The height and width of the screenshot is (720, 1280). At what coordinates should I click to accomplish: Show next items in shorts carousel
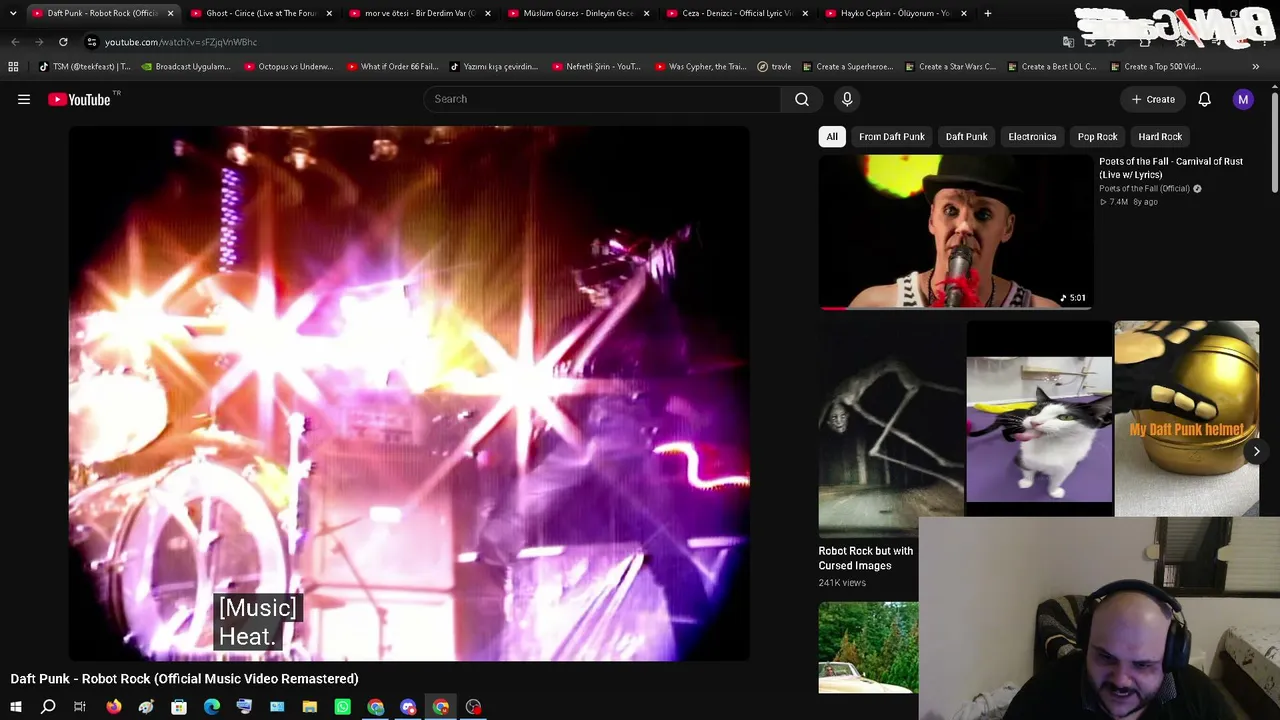[x=1256, y=451]
